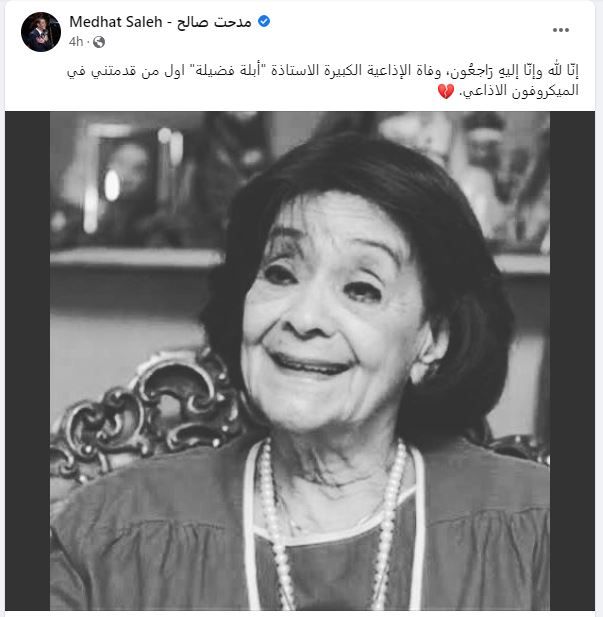The height and width of the screenshot is (617, 603).
Task: Click the broken heart emoji in the post
Action: click(446, 92)
